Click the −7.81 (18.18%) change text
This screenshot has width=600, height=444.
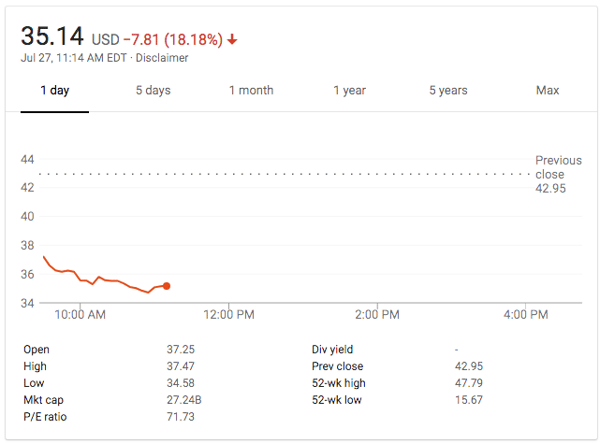click(172, 40)
